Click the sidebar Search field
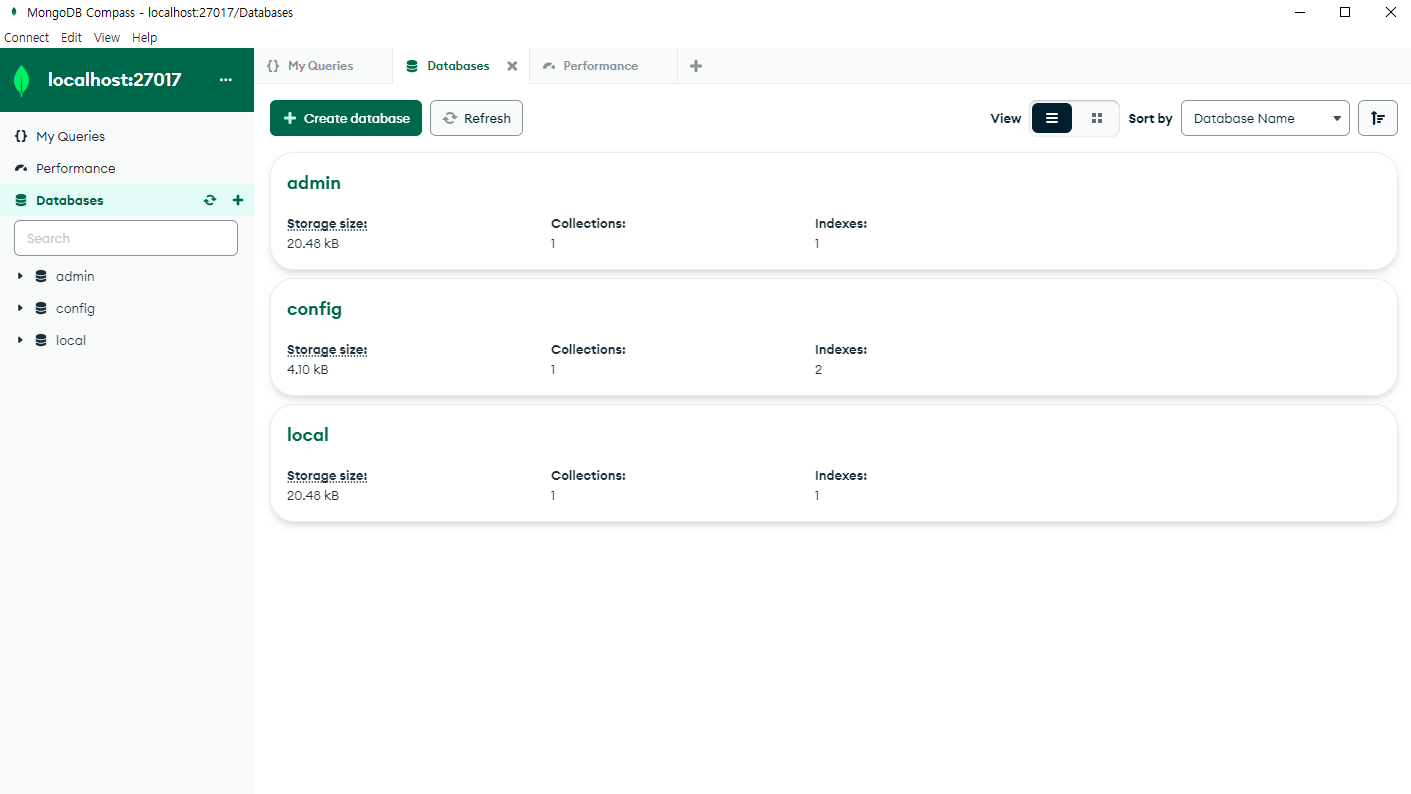Screen dimensions: 1411x794 point(126,238)
